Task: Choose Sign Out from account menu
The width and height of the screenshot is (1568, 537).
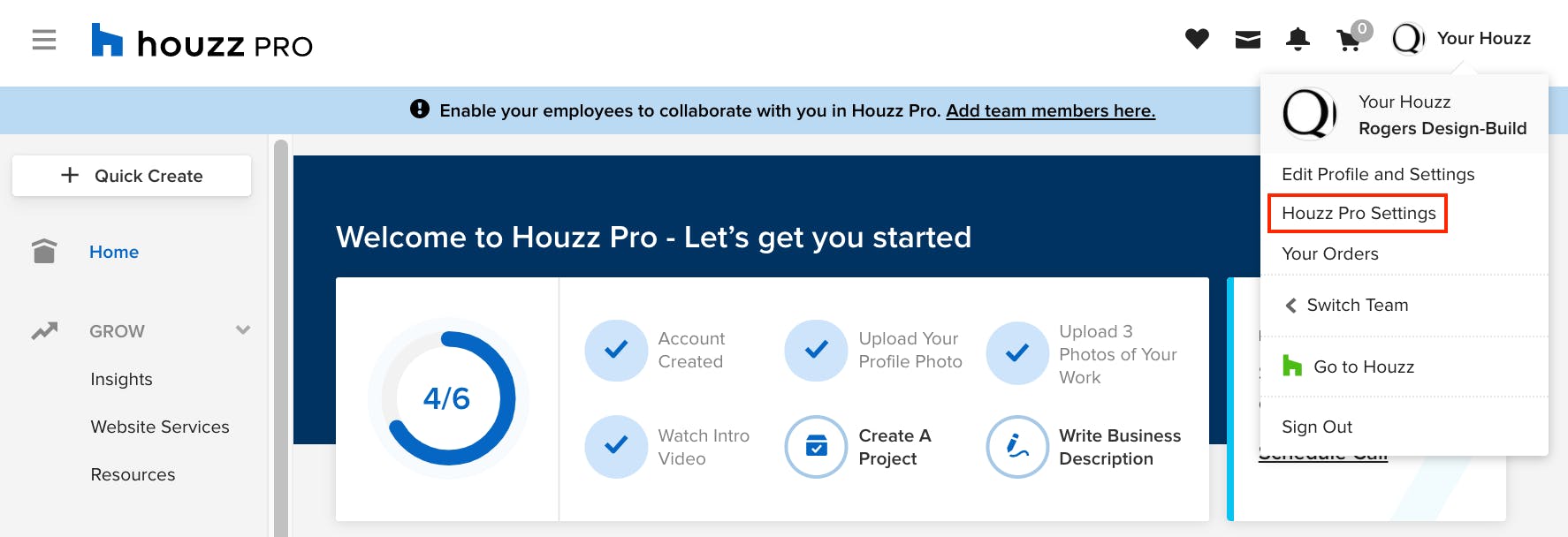Action: 1316,427
